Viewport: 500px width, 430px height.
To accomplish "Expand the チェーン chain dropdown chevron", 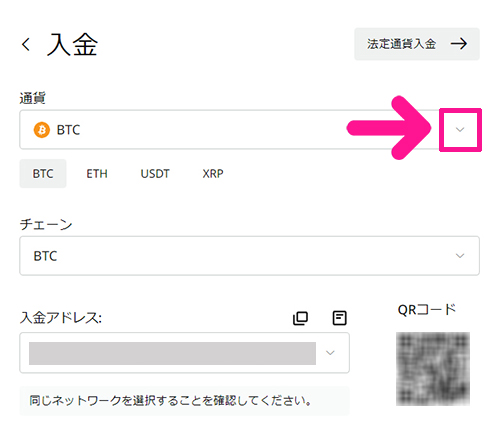I will click(460, 256).
